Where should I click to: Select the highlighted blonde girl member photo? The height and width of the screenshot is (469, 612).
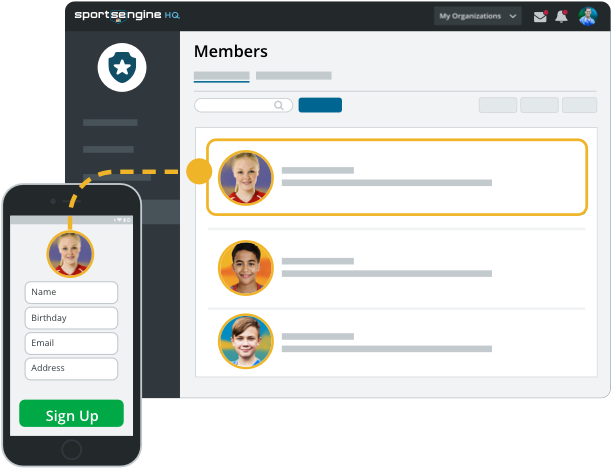coord(245,177)
